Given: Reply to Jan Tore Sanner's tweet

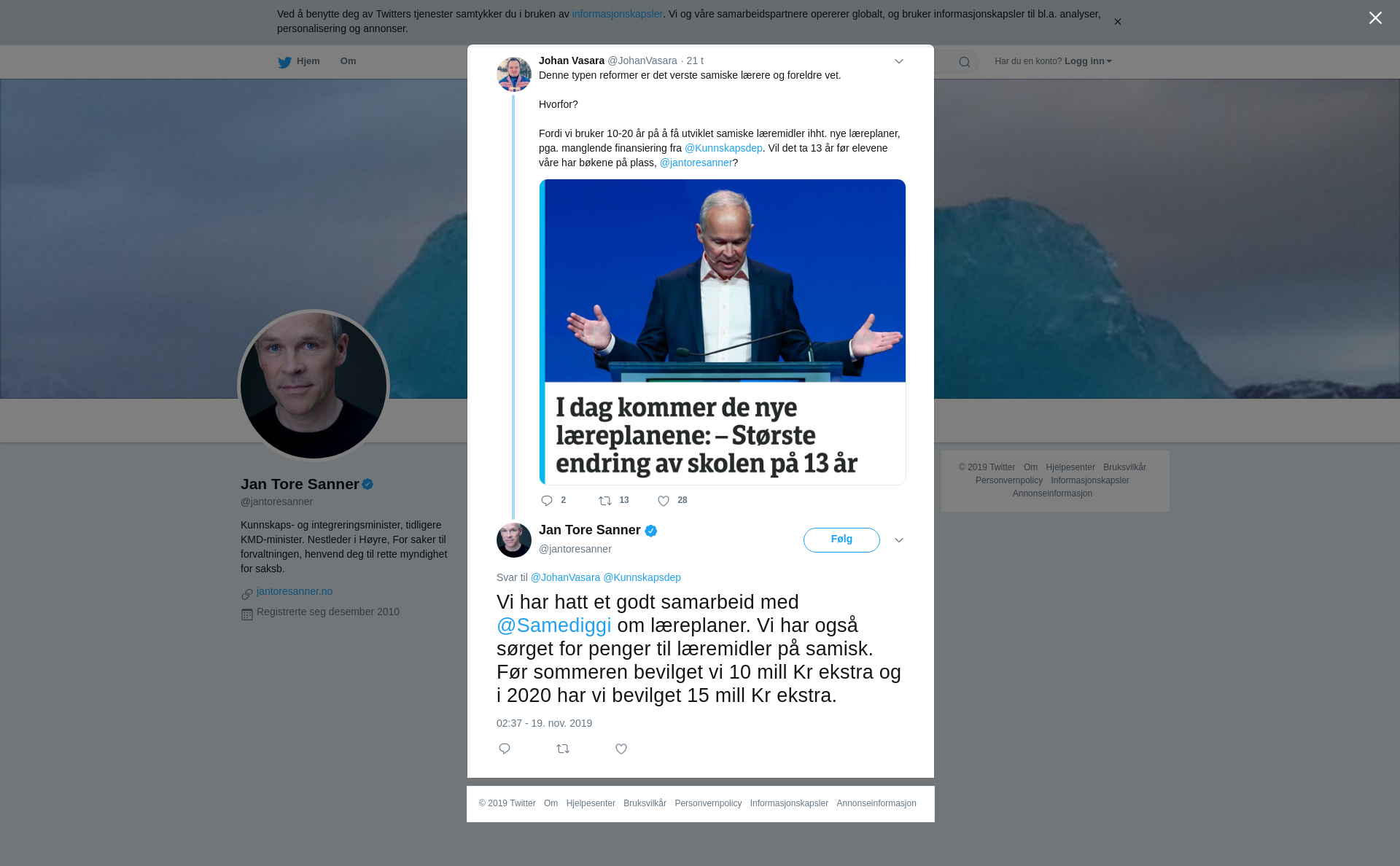Looking at the screenshot, I should (505, 749).
